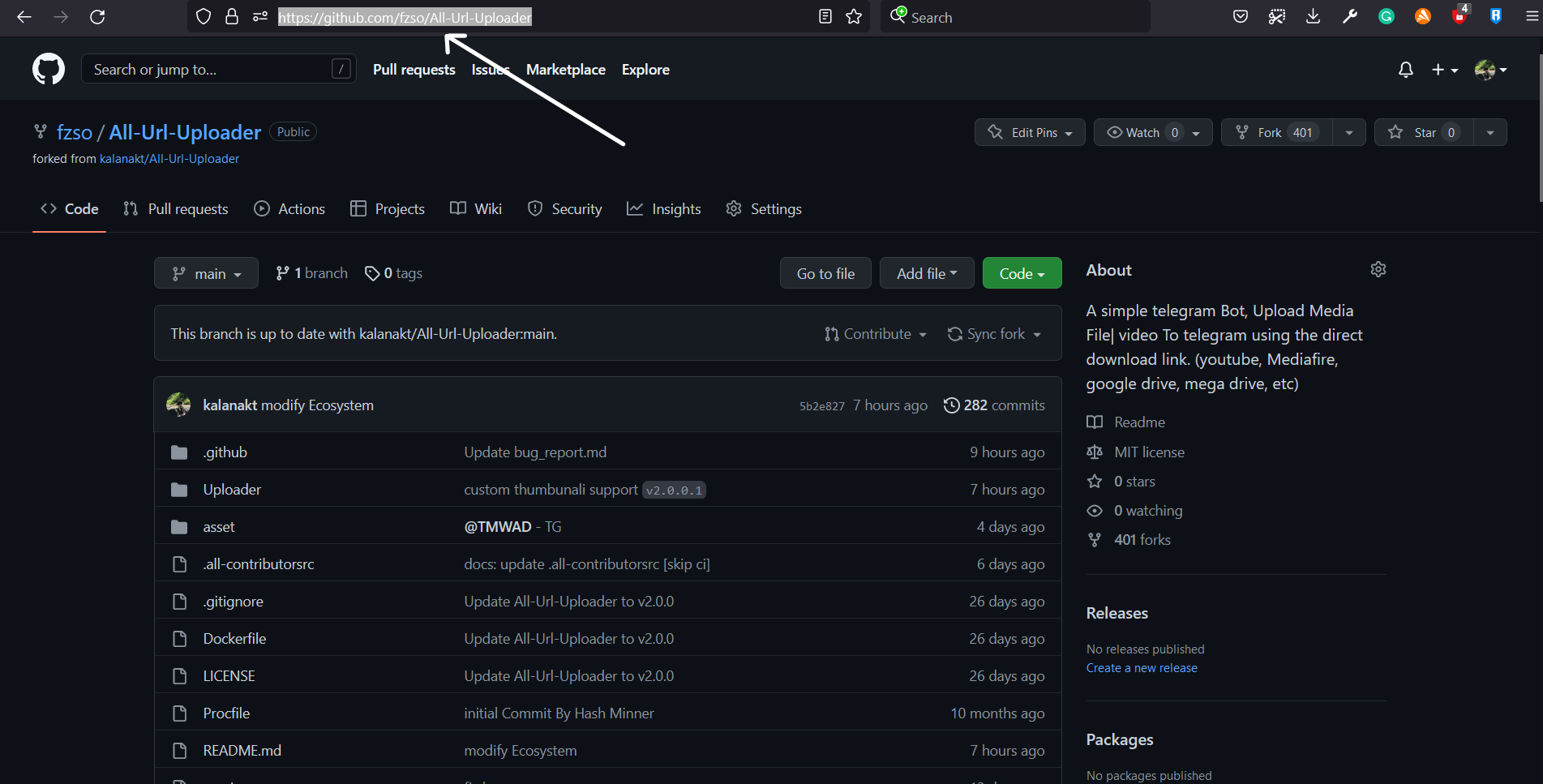
Task: Focus the browser Search box
Action: (x=1015, y=17)
